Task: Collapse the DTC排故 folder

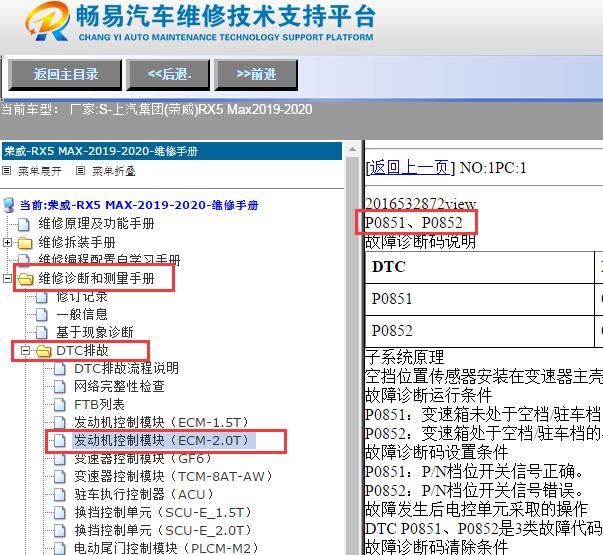Action: pos(25,350)
